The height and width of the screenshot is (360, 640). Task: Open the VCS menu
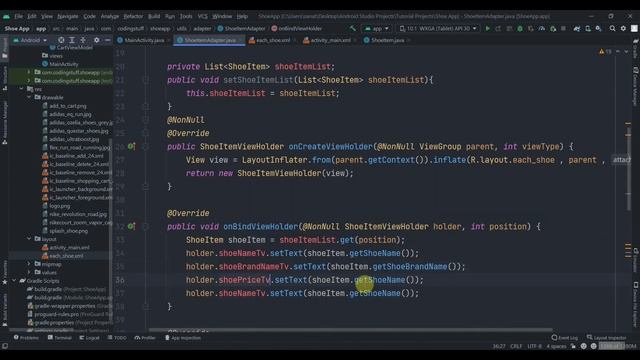(x=202, y=16)
